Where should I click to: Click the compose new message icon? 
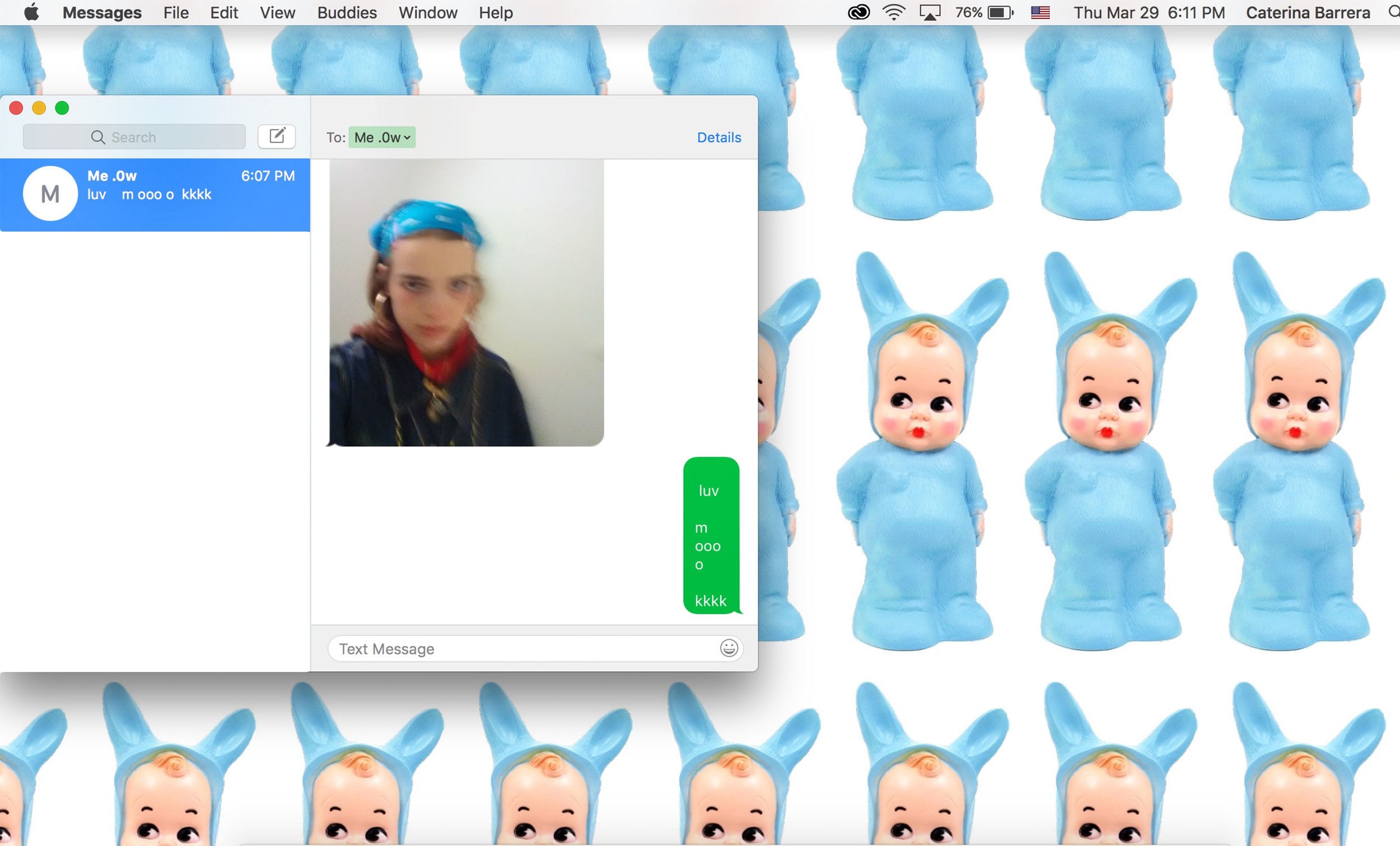[277, 137]
